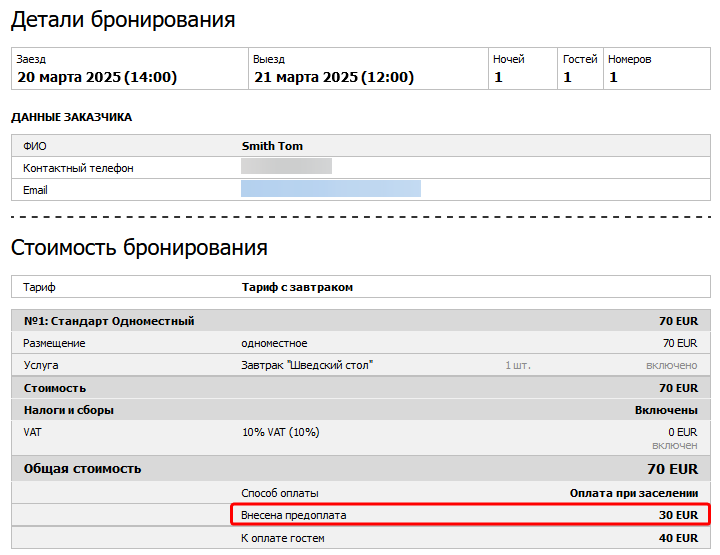This screenshot has height=555, width=720.
Task: Click the 'К оплате гостем' label
Action: (282, 538)
